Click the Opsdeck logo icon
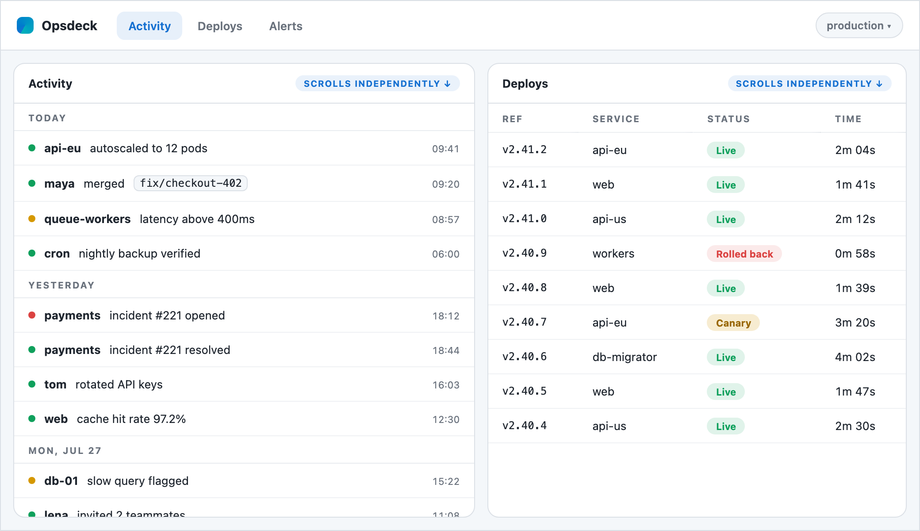920x531 pixels. click(x=25, y=26)
